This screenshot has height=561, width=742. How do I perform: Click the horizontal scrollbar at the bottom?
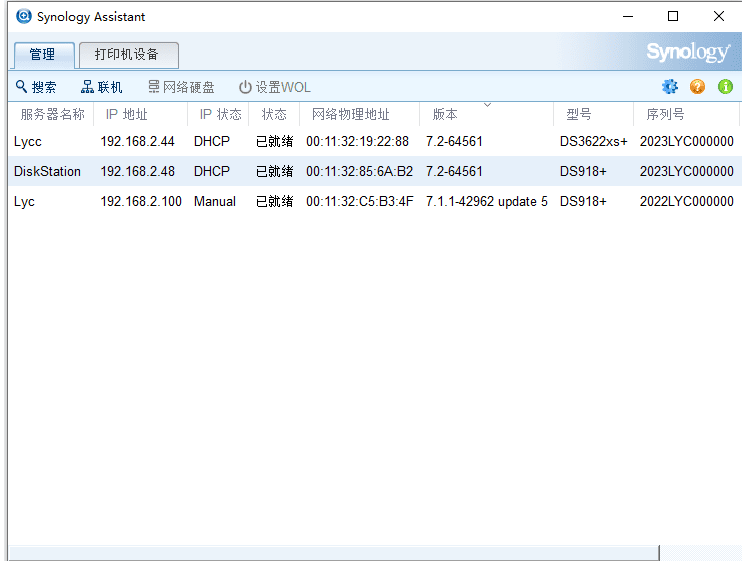[340, 552]
